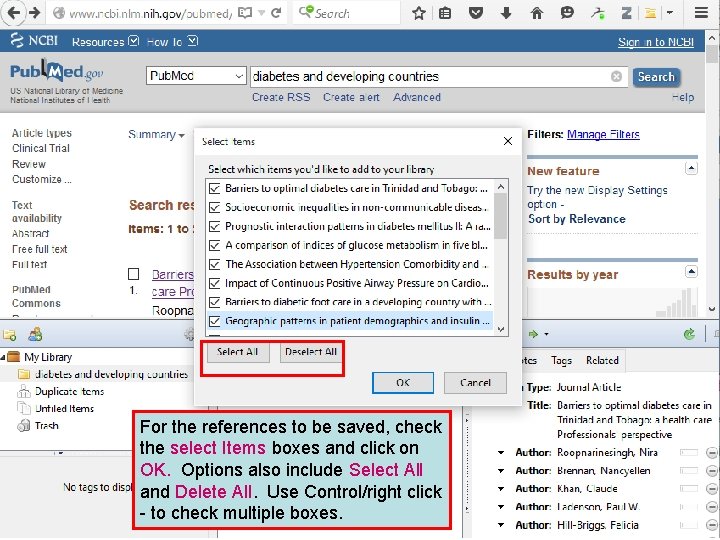Reload the PubMed page
The height and width of the screenshot is (540, 720).
coord(276,13)
